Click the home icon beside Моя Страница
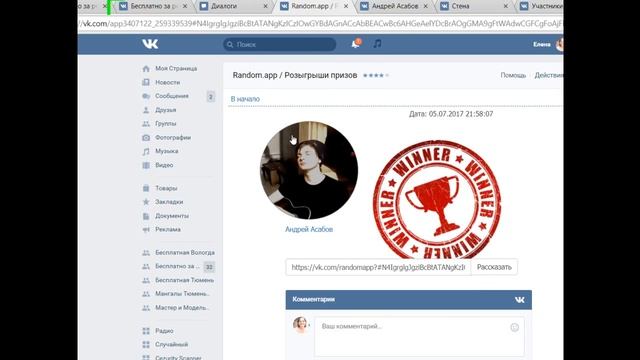Image resolution: width=640 pixels, height=360 pixels. tap(146, 69)
